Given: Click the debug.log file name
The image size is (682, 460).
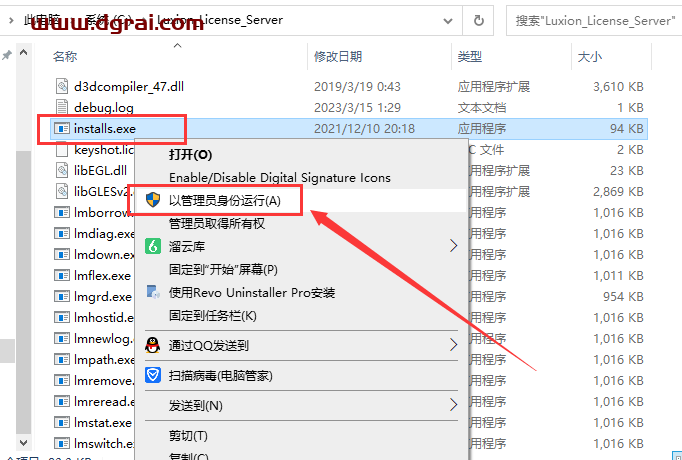Looking at the screenshot, I should coord(104,107).
